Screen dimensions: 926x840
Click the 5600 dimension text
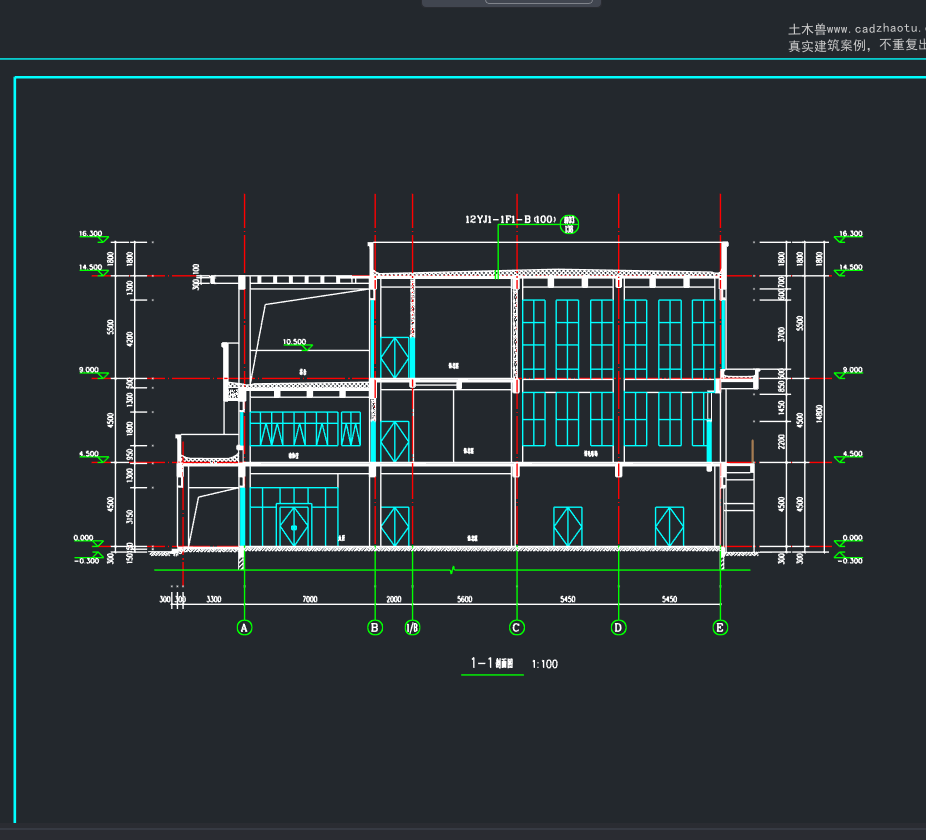click(x=465, y=599)
